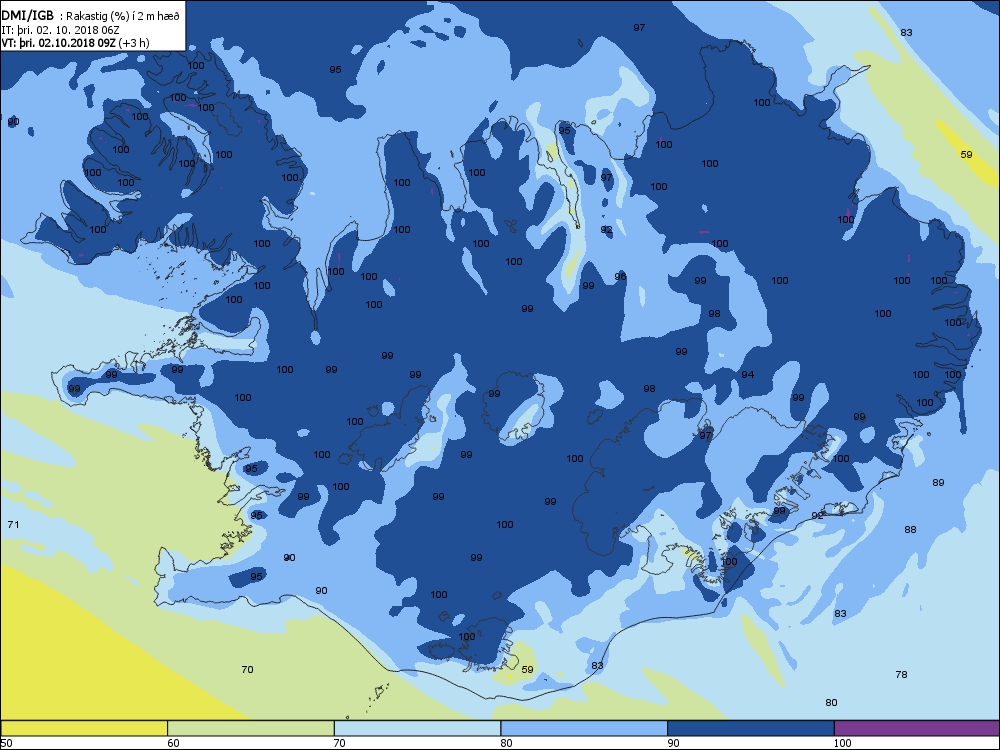This screenshot has height=750, width=1000.
Task: Click the 70 value in the green southwest sea area
Action: 247,670
